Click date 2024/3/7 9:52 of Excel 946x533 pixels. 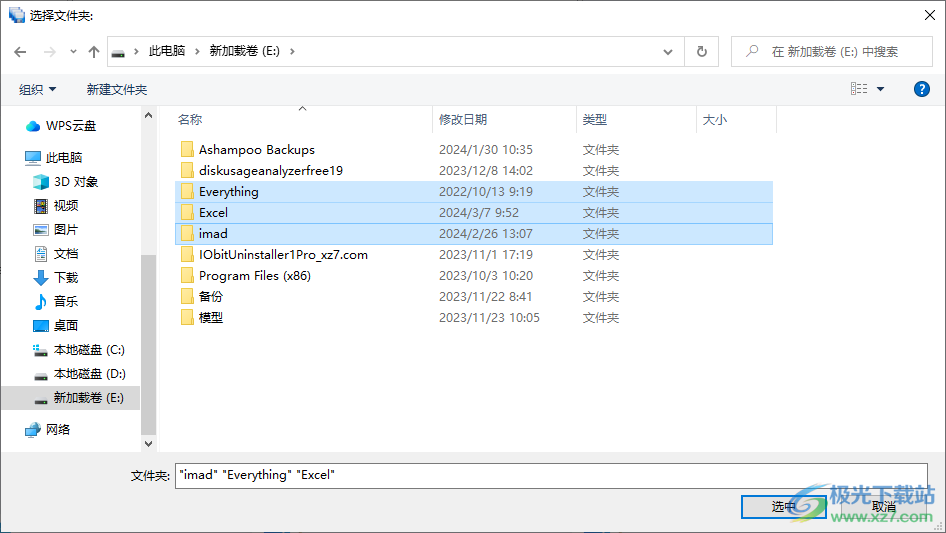(478, 212)
